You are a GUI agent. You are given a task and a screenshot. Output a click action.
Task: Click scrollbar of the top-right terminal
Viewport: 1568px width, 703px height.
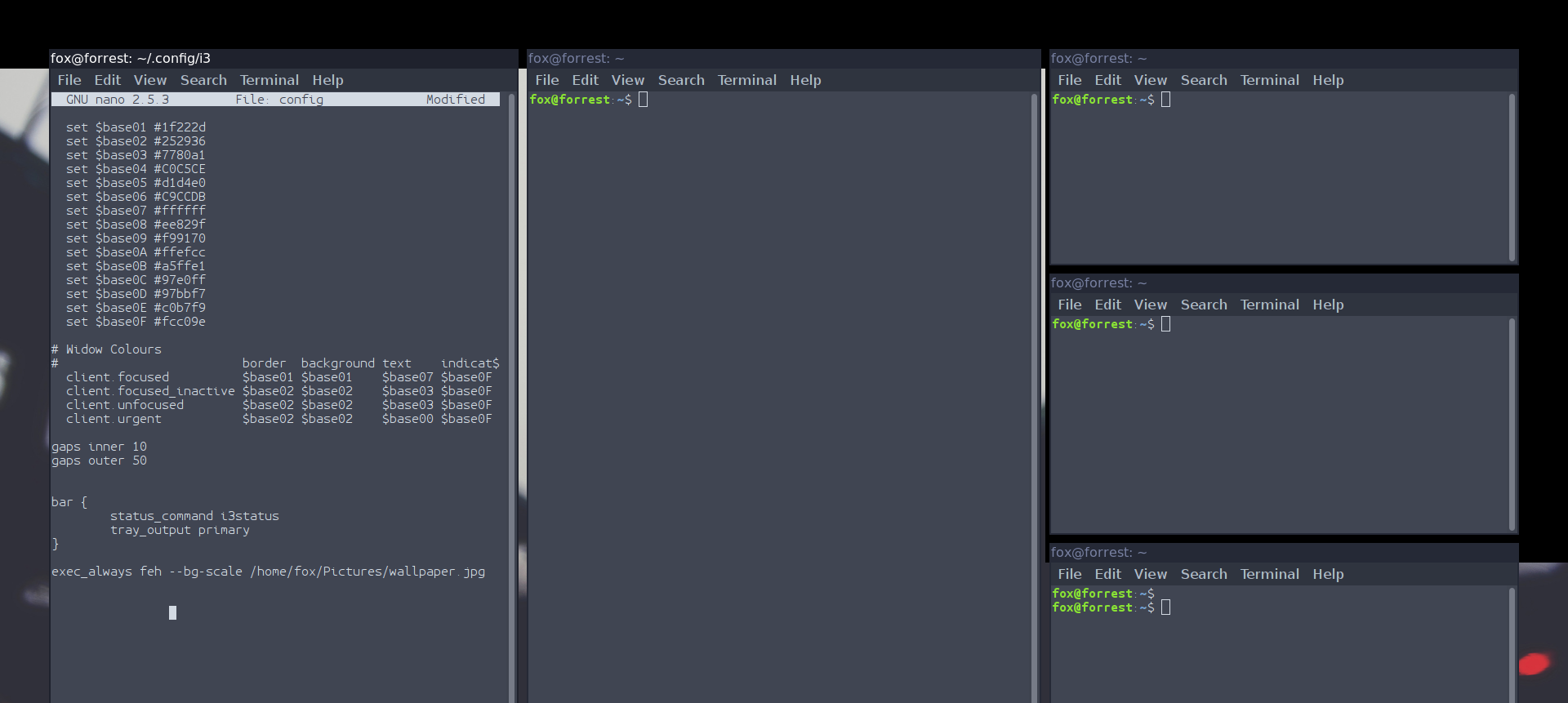(x=1512, y=176)
